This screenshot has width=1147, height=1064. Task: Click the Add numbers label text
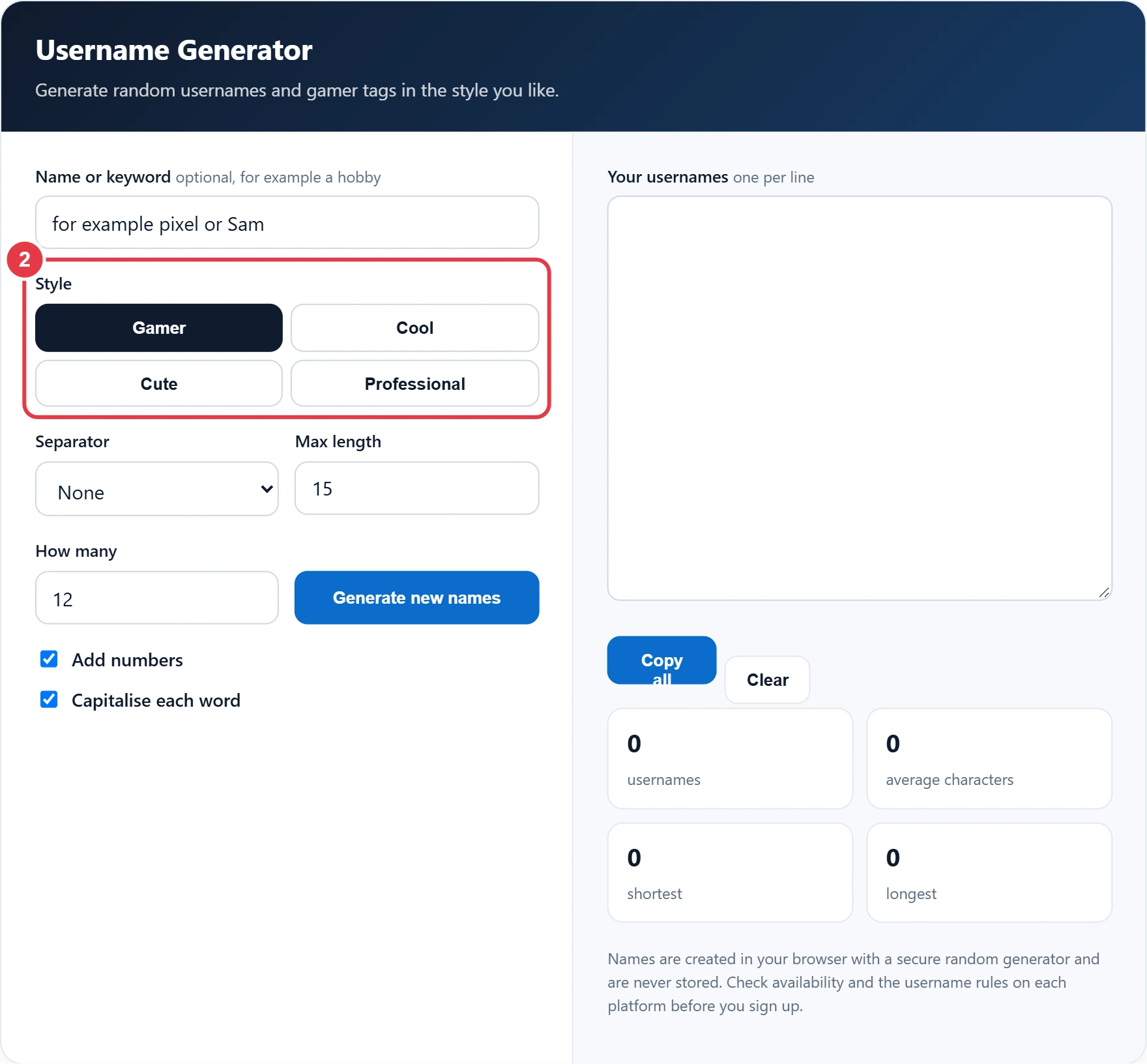pos(127,660)
